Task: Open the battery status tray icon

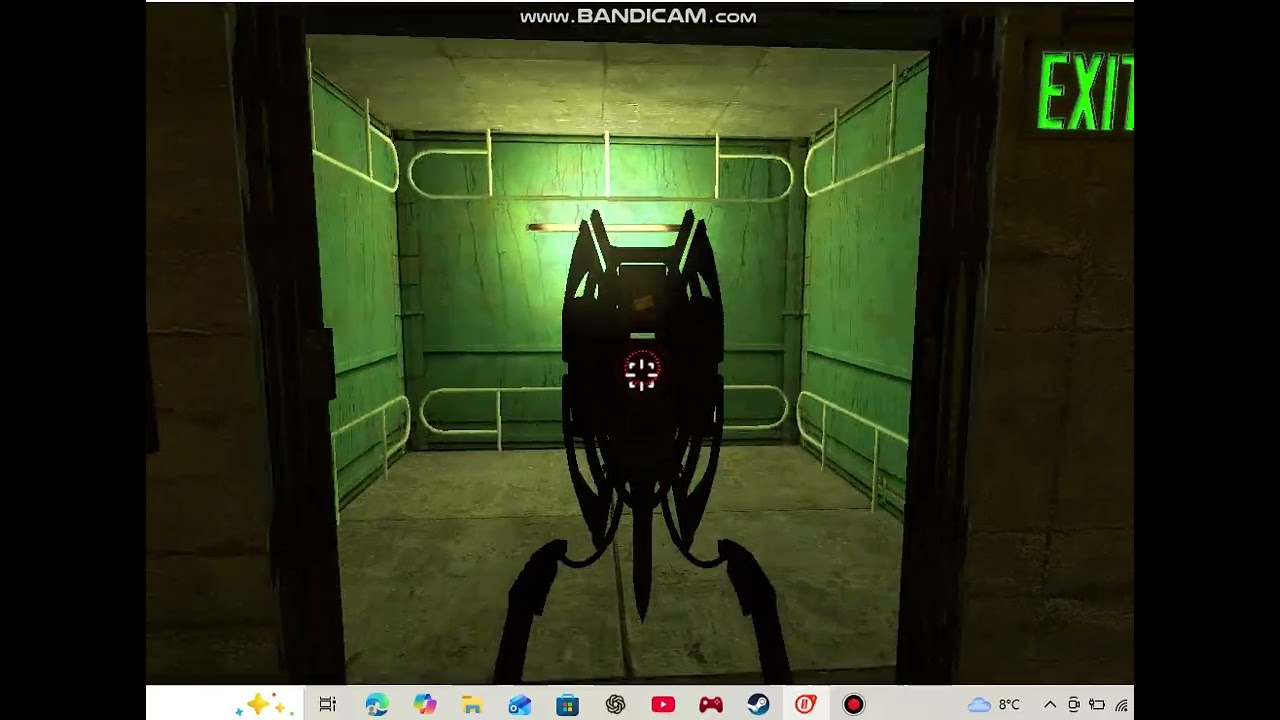Action: coord(1097,705)
